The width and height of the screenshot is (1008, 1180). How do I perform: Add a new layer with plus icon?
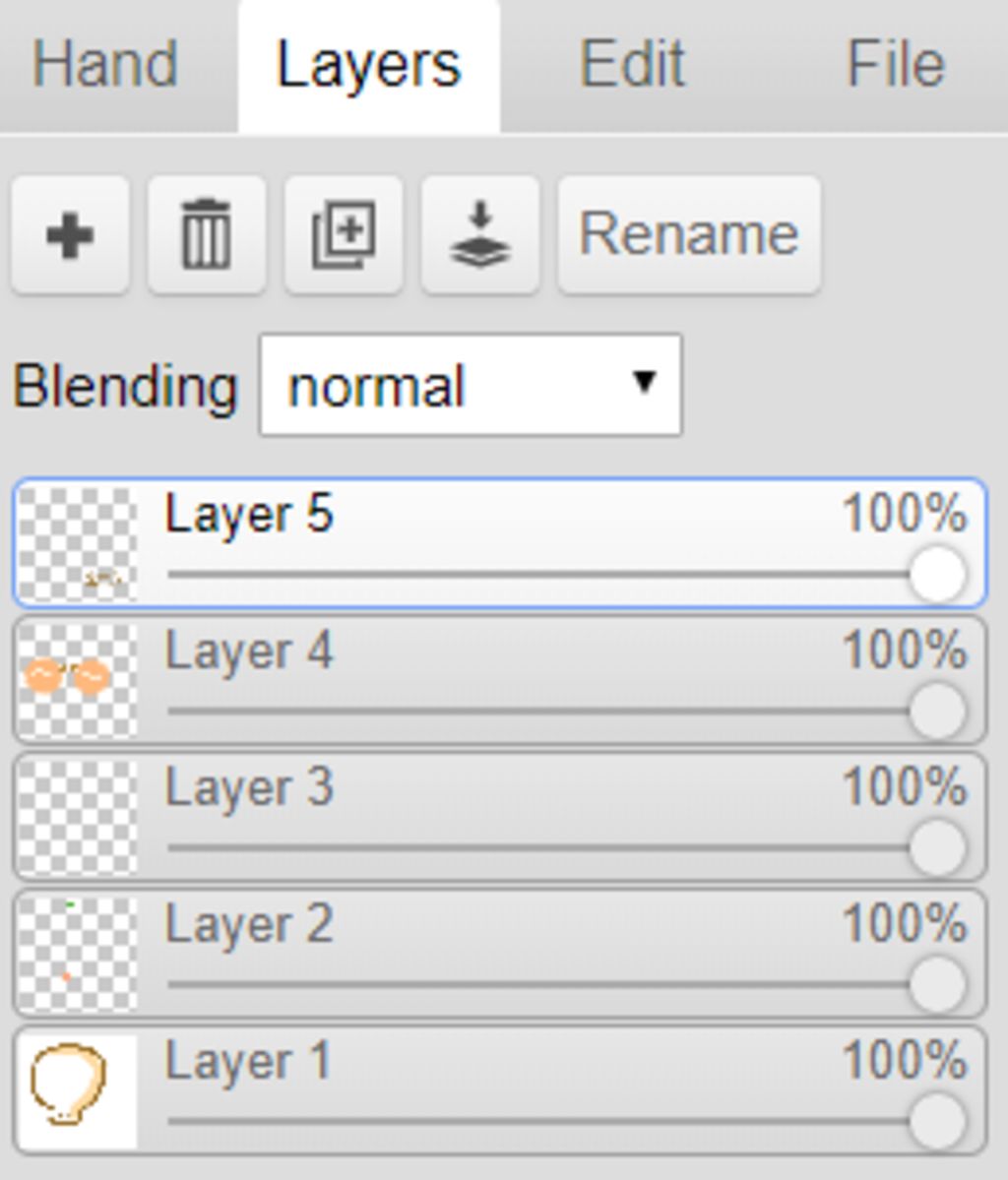coord(70,235)
